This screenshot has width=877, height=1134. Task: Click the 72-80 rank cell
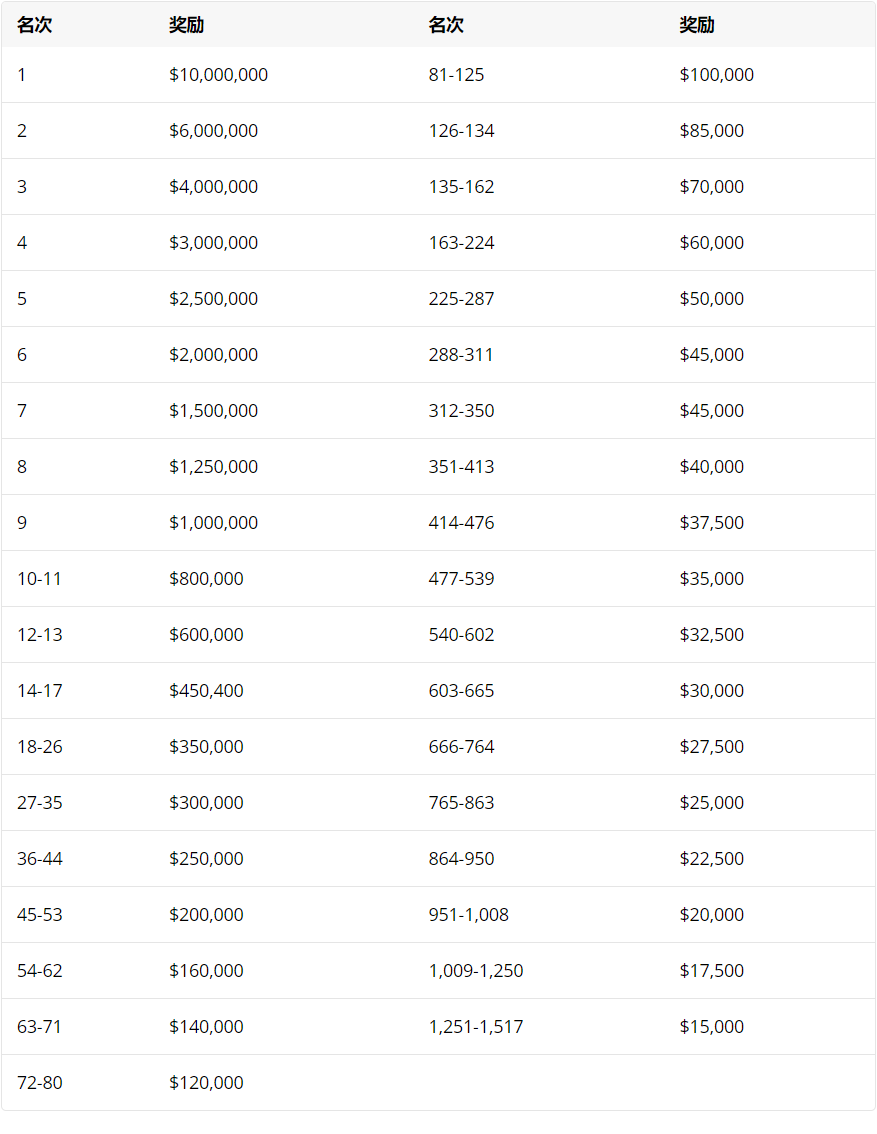coord(40,1083)
